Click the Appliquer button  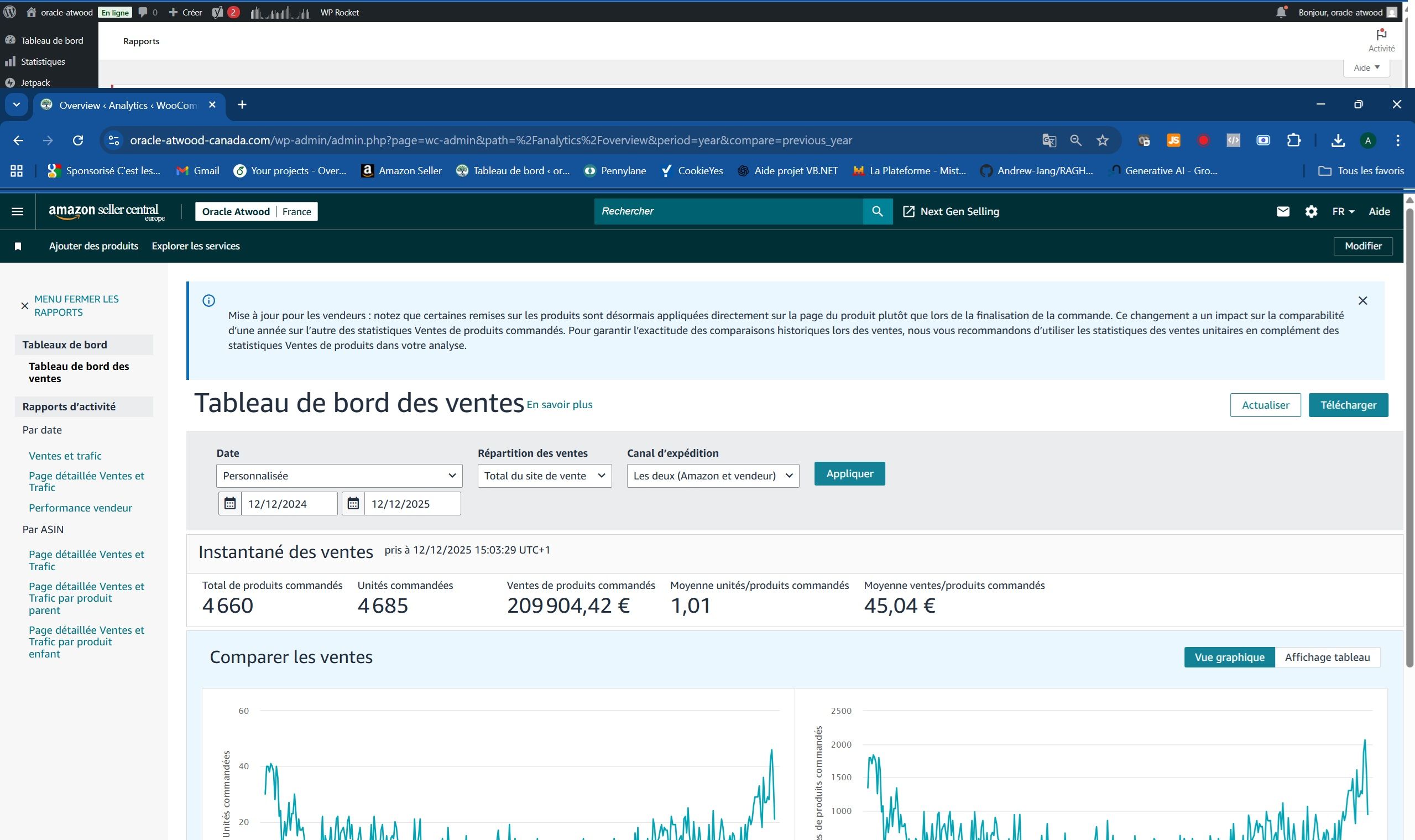tap(849, 474)
